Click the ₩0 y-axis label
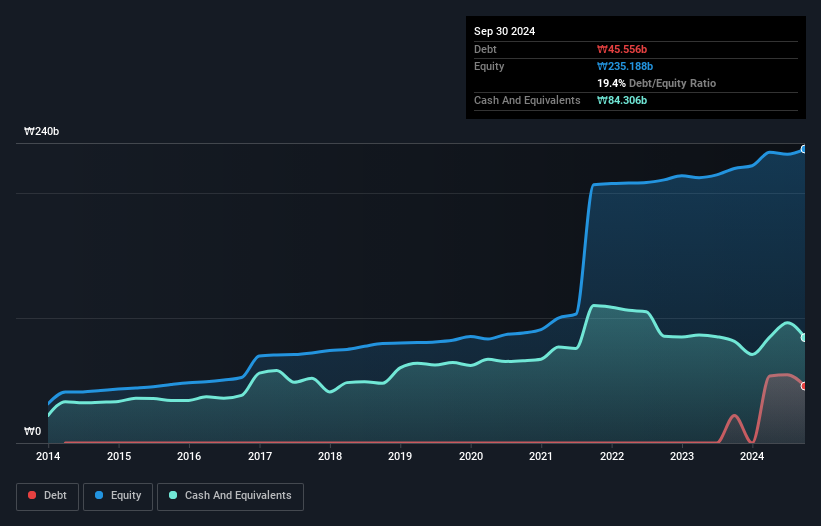This screenshot has height=526, width=821. [32, 431]
